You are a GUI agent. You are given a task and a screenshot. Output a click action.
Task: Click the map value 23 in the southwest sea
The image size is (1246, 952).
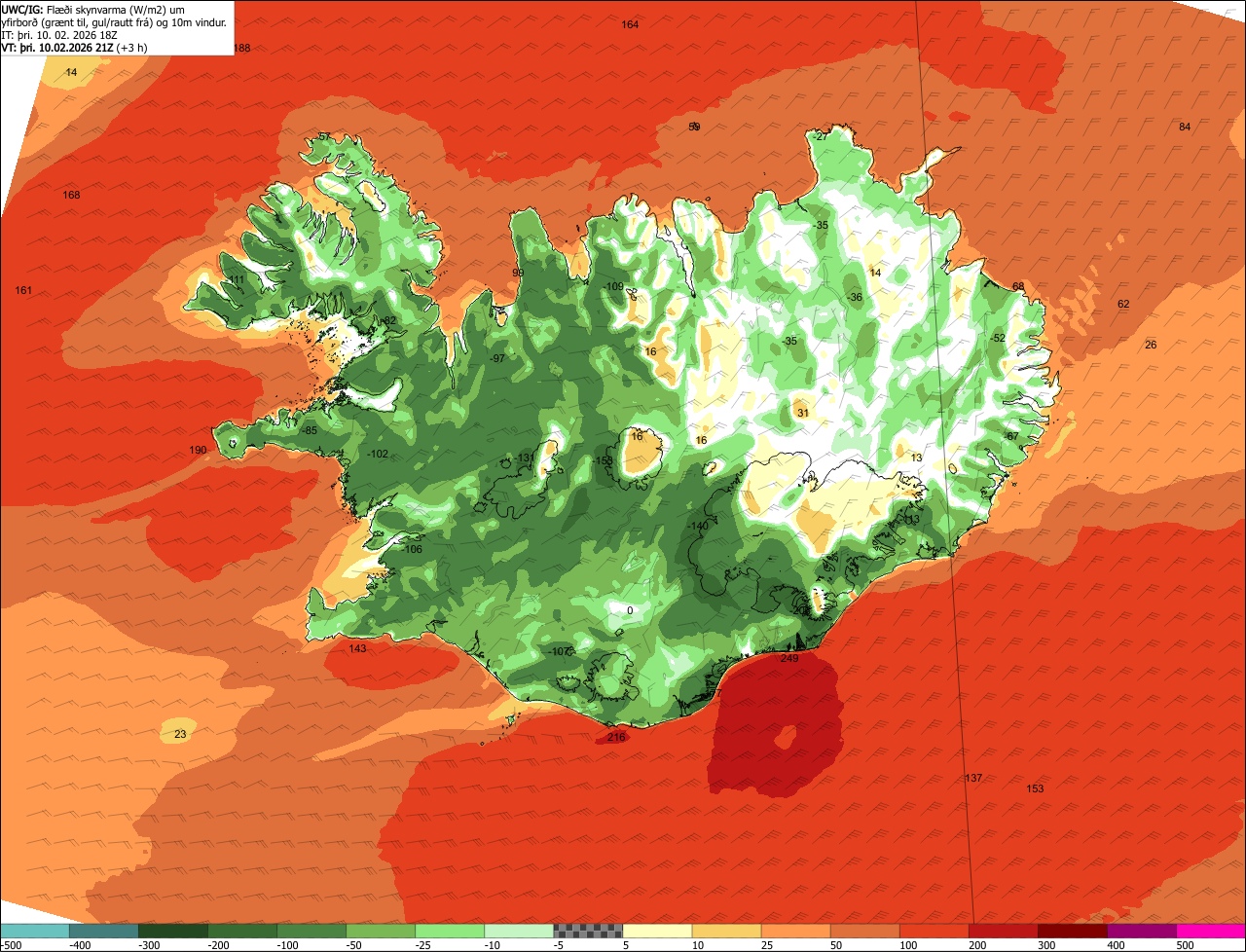(x=180, y=734)
